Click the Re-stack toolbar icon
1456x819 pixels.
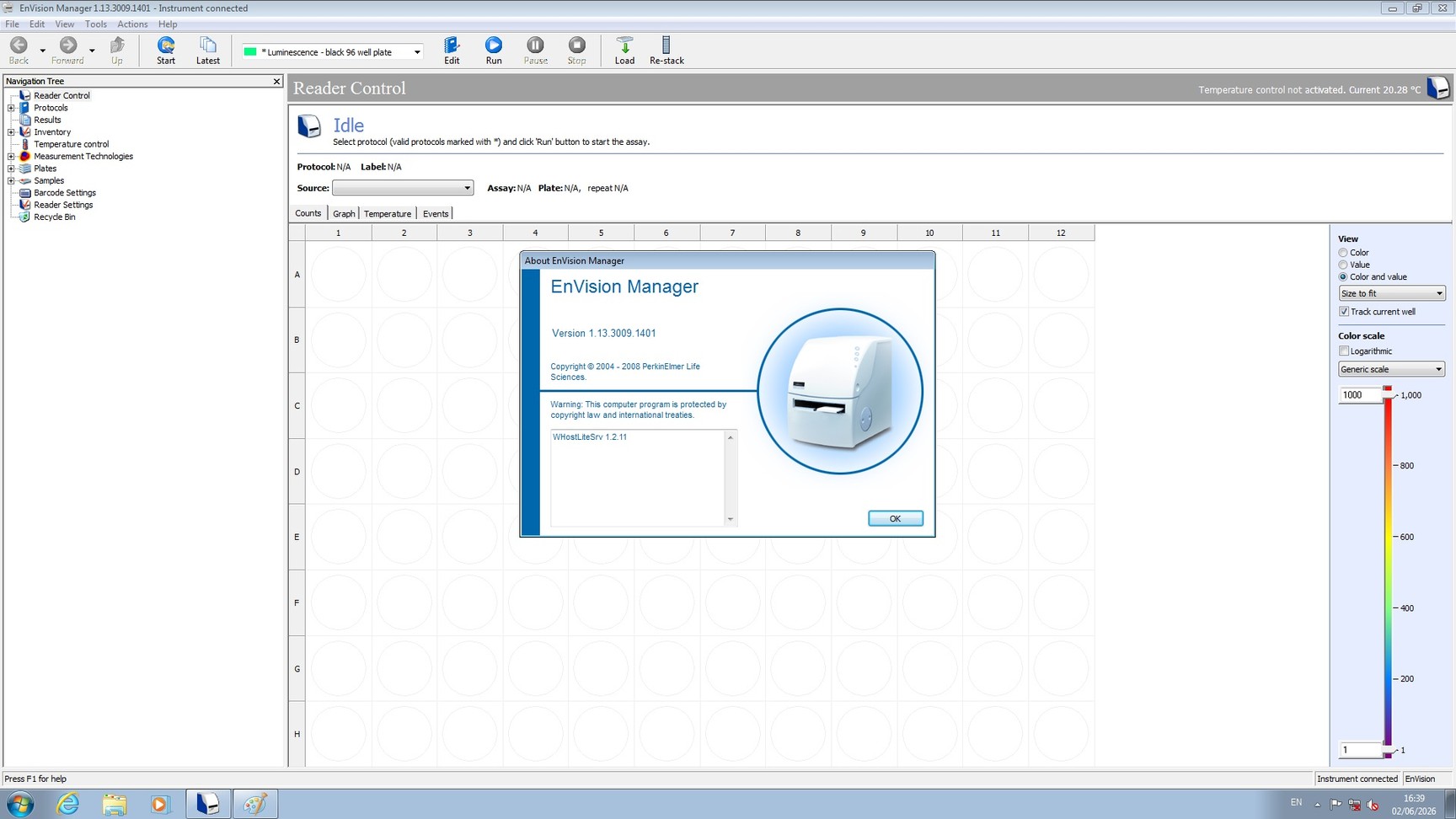666,50
